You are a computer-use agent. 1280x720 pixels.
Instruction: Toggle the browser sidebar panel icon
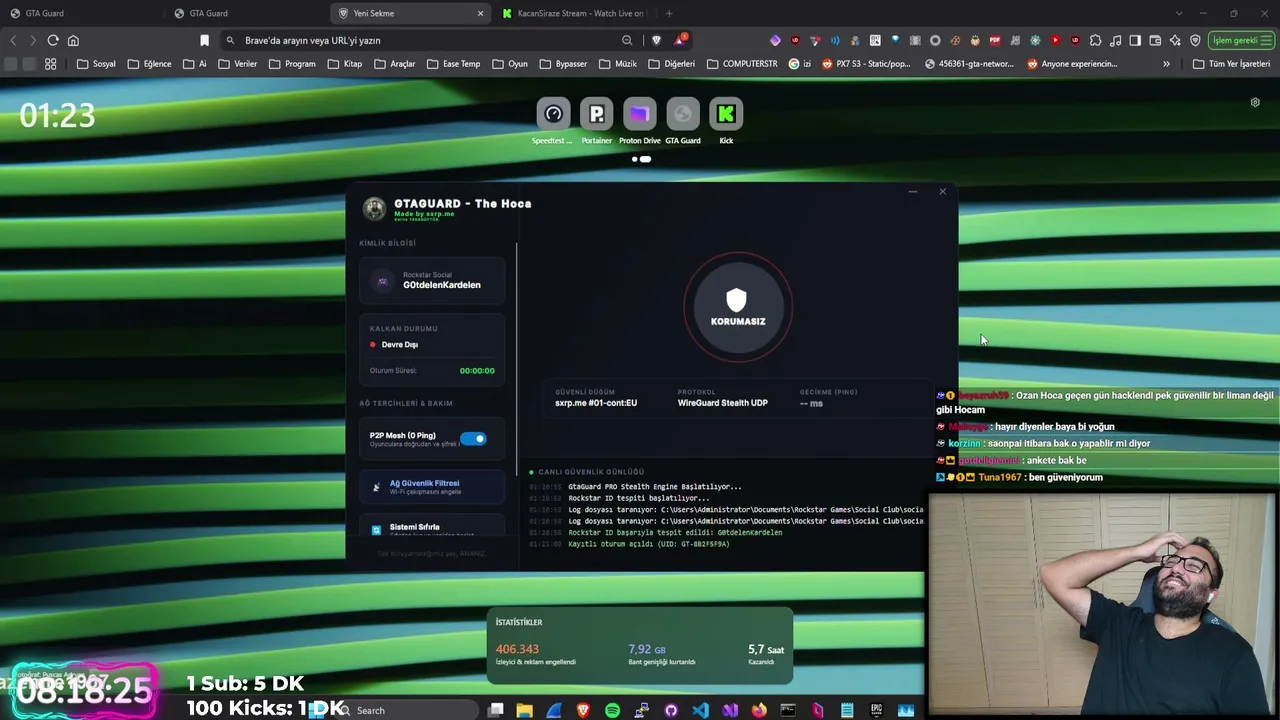(x=1135, y=40)
